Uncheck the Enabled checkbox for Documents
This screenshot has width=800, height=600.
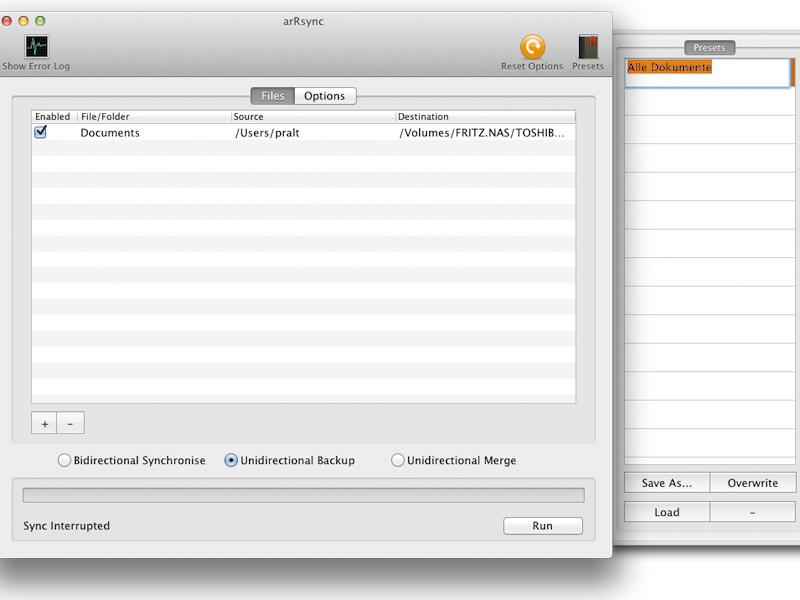(x=40, y=132)
